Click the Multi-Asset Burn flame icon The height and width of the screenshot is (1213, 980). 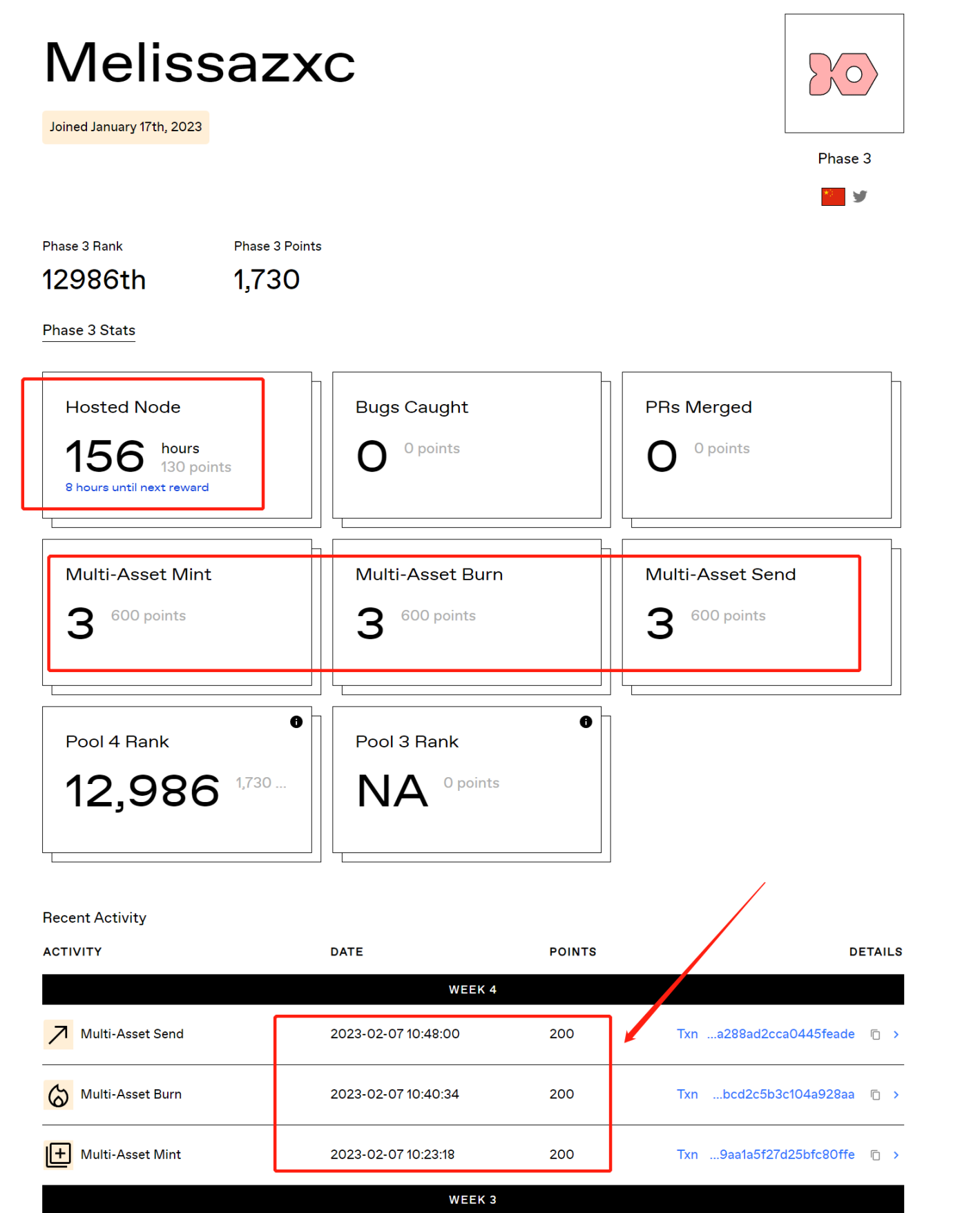(x=58, y=1094)
